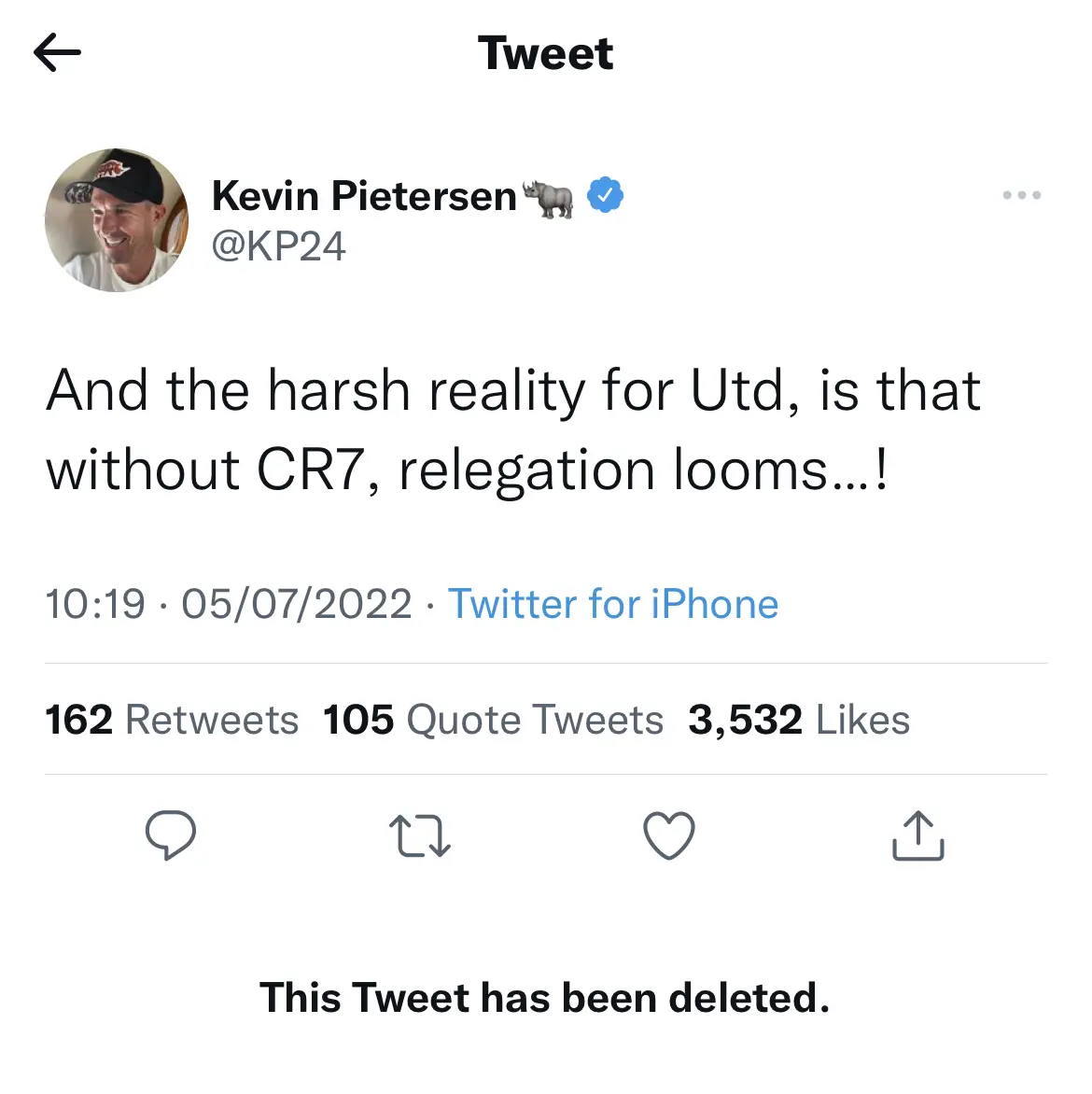1092x1094 pixels.
Task: Click the Tweet header title
Action: [x=545, y=53]
